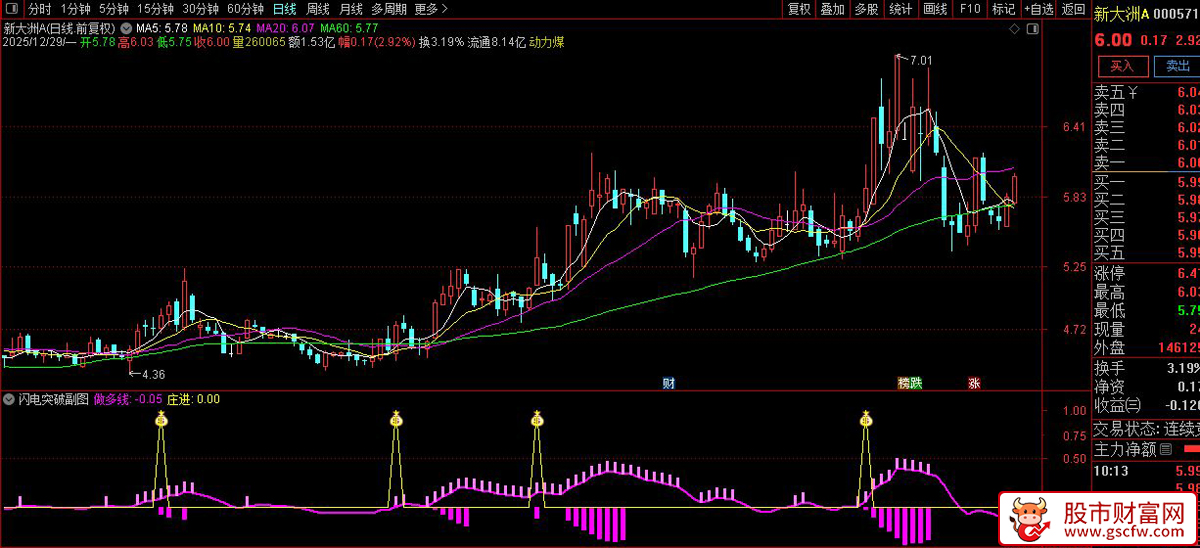
Task: Open the 画线 drawing tools
Action: (935, 10)
